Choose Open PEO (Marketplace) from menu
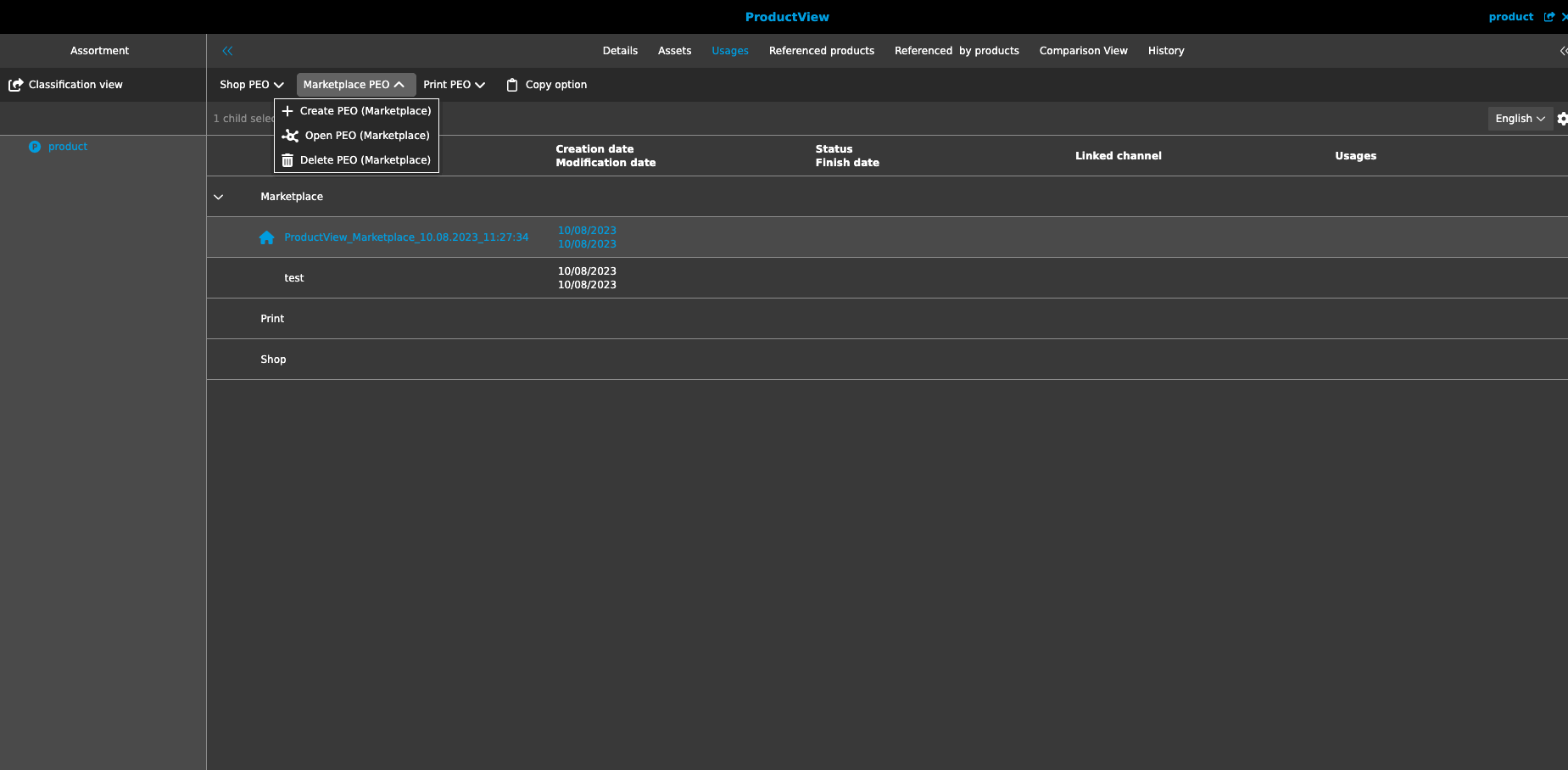The height and width of the screenshot is (770, 1568). coord(366,136)
